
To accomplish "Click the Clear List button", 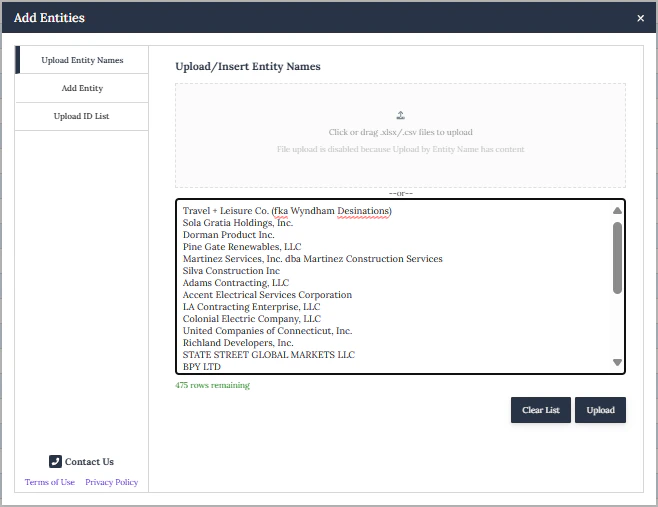I will coord(540,410).
